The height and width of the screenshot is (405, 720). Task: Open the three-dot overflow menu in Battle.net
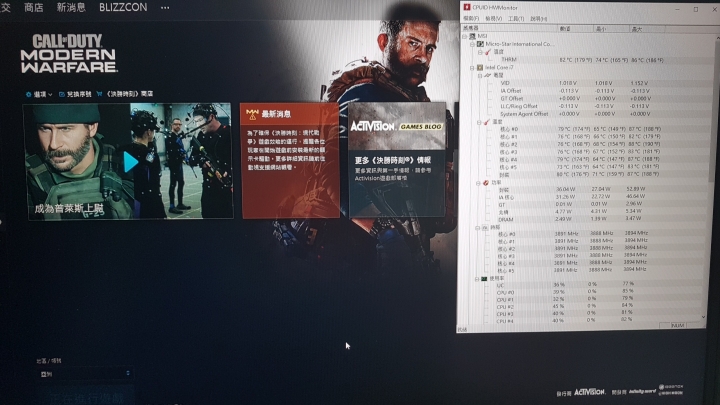coord(165,8)
